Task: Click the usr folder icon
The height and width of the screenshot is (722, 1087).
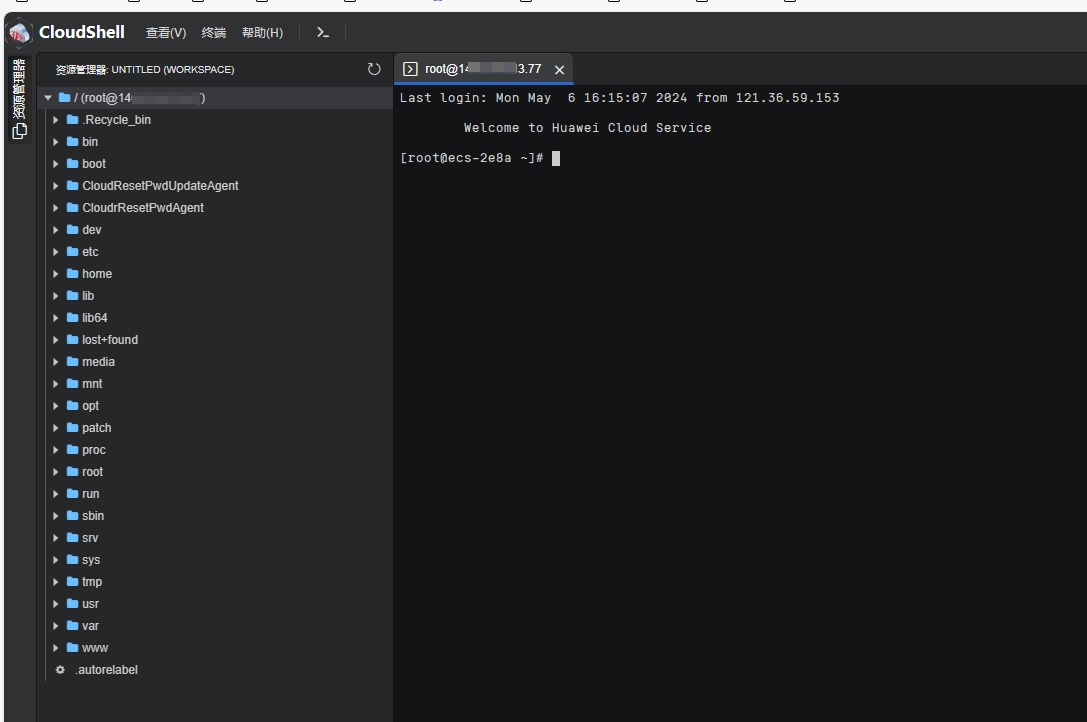Action: pos(72,603)
